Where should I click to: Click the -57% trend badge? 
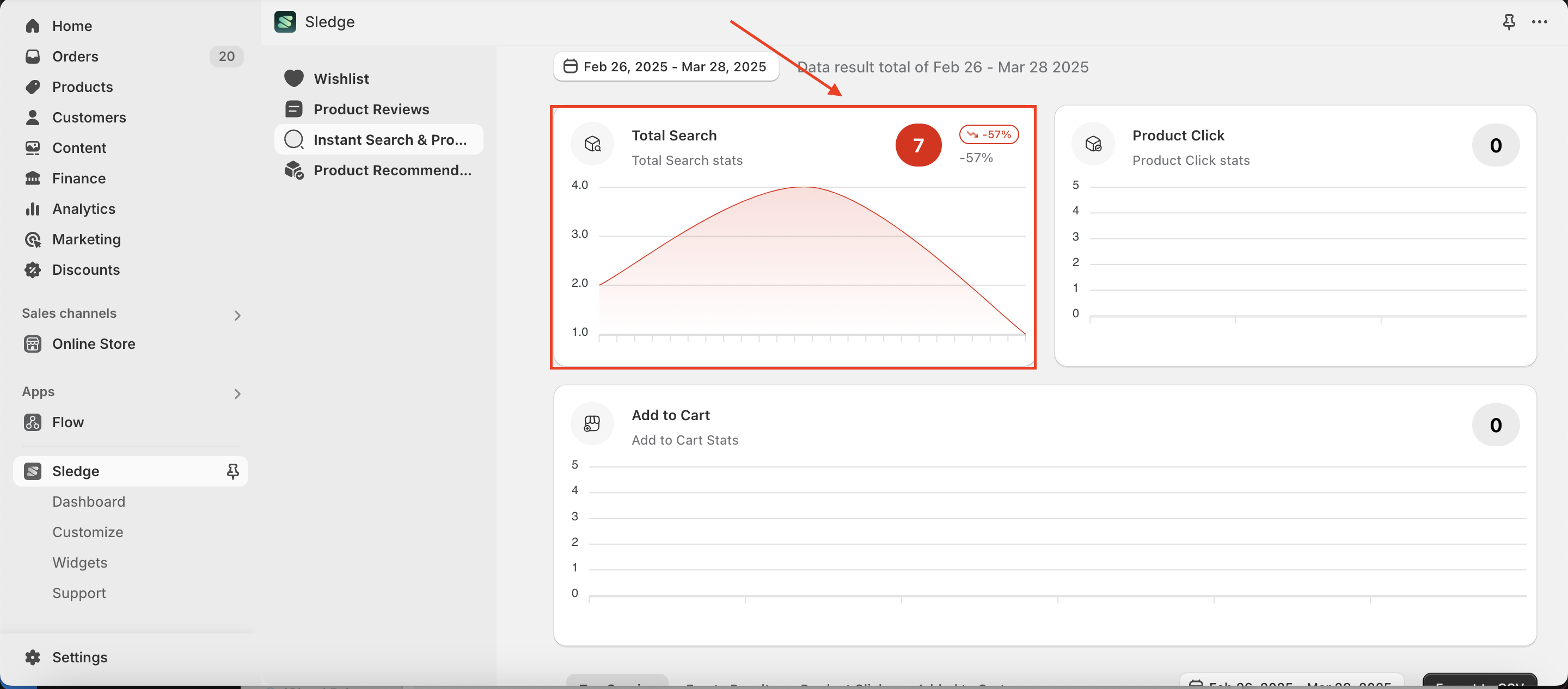(989, 134)
